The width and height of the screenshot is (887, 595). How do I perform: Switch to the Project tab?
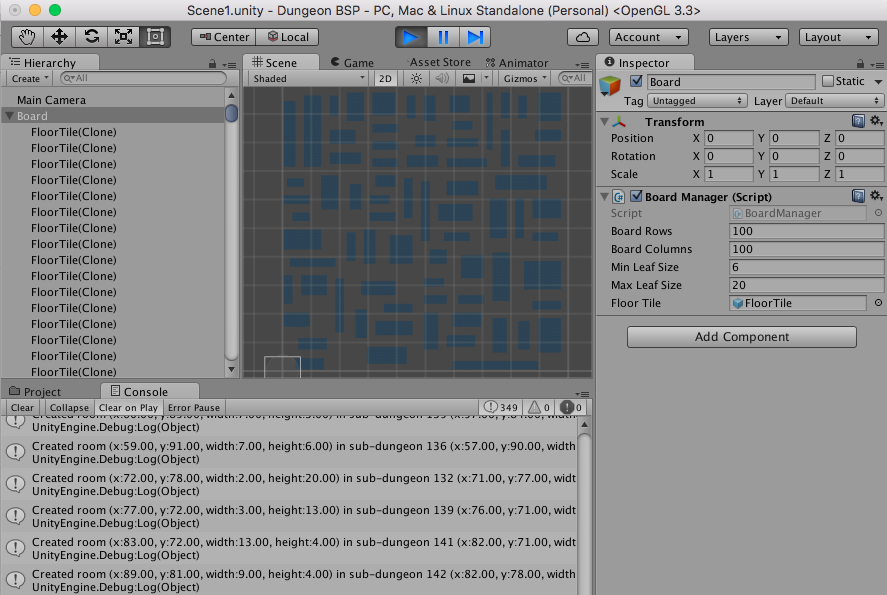[x=35, y=391]
